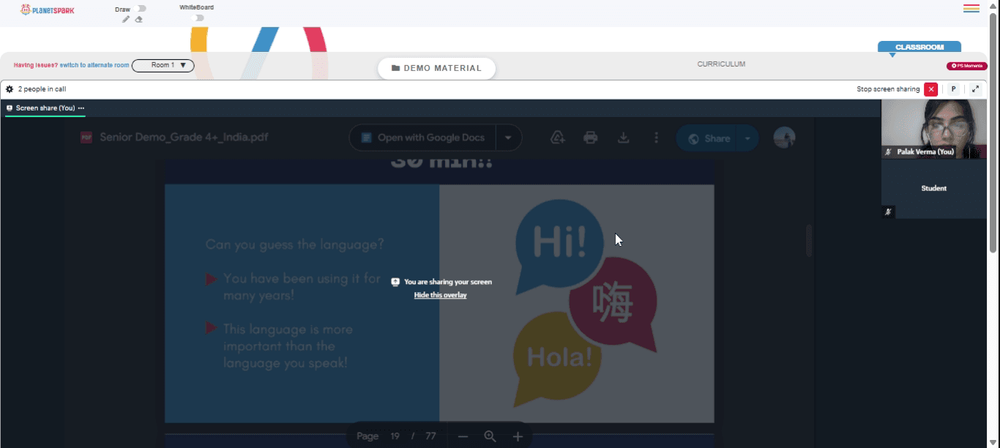The height and width of the screenshot is (448, 1000).
Task: Click the page number 19 field
Action: pyautogui.click(x=395, y=437)
